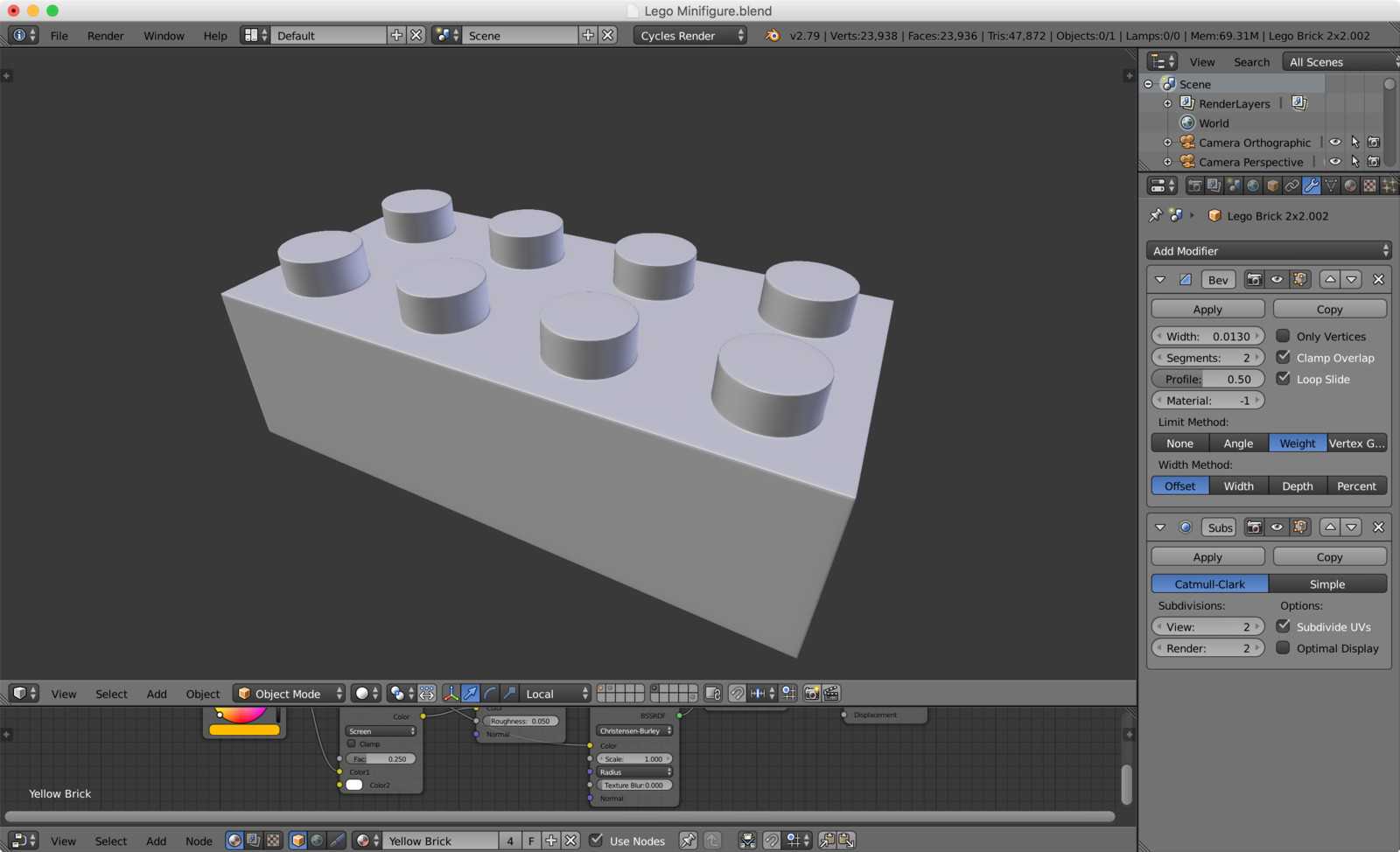Click the scale manipulator icon
1400x852 pixels.
(509, 694)
